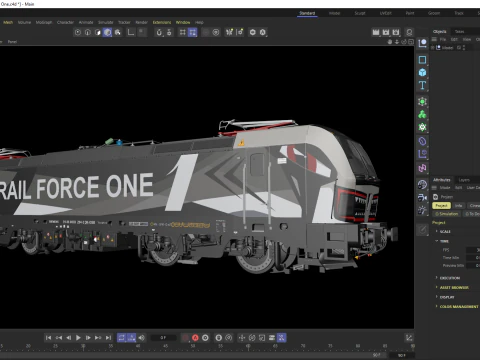Switch to the Sculpt layout tab
The image size is (480, 360).
(360, 13)
